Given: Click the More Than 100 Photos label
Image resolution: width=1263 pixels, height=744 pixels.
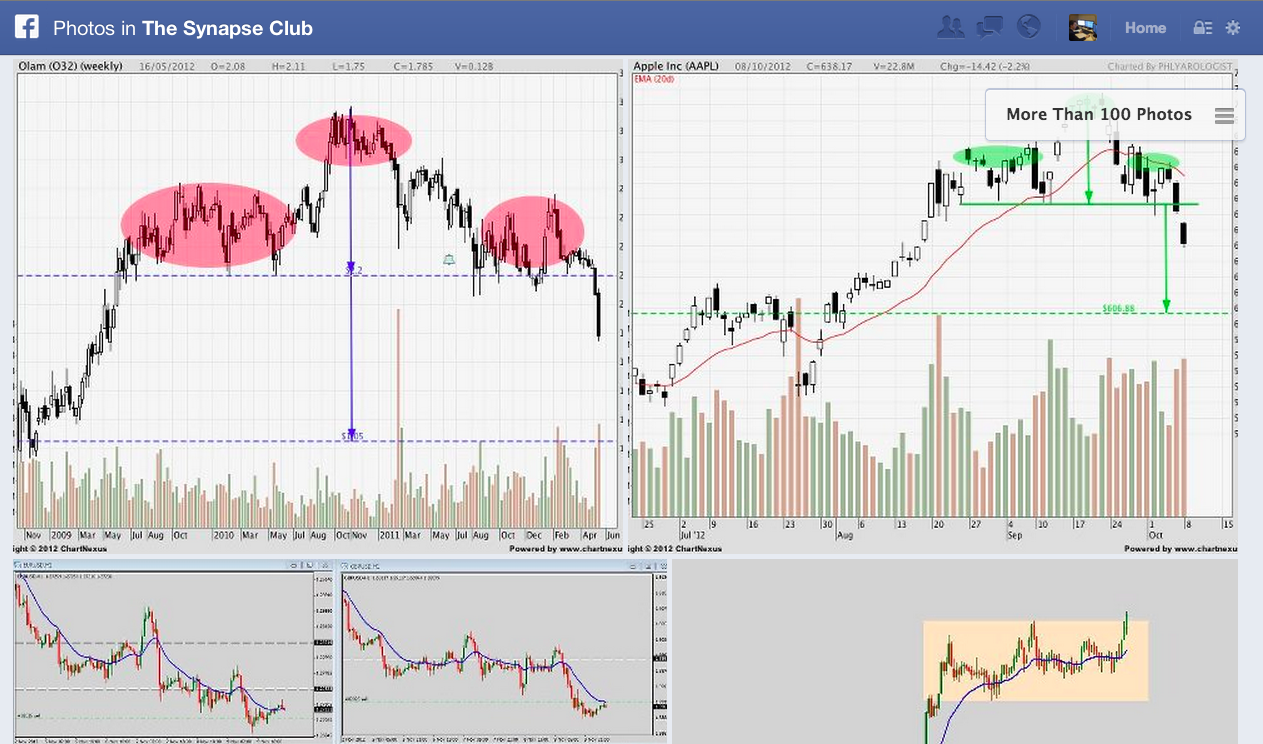Looking at the screenshot, I should pos(1098,115).
